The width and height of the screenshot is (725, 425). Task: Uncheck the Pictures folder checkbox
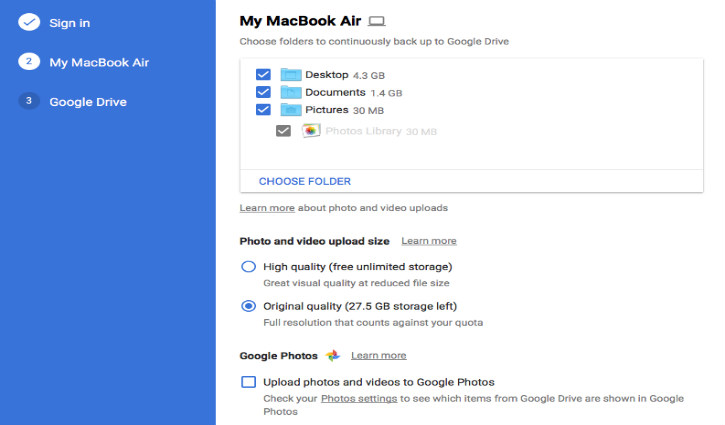pos(263,110)
